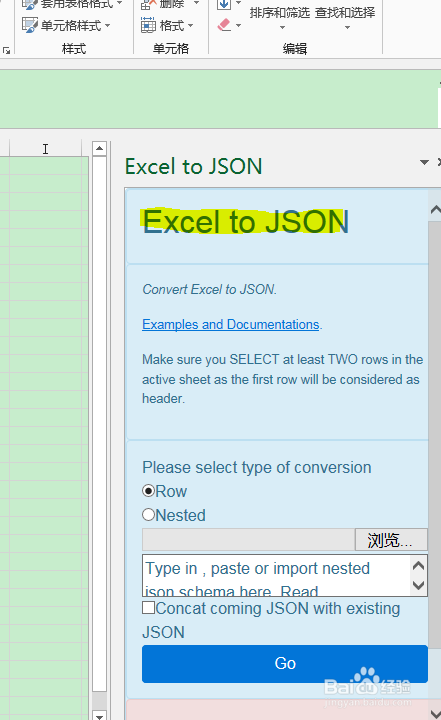Open Find and Select (查找和选择) menu
Screen dimensions: 441x720
pyautogui.click(x=345, y=17)
